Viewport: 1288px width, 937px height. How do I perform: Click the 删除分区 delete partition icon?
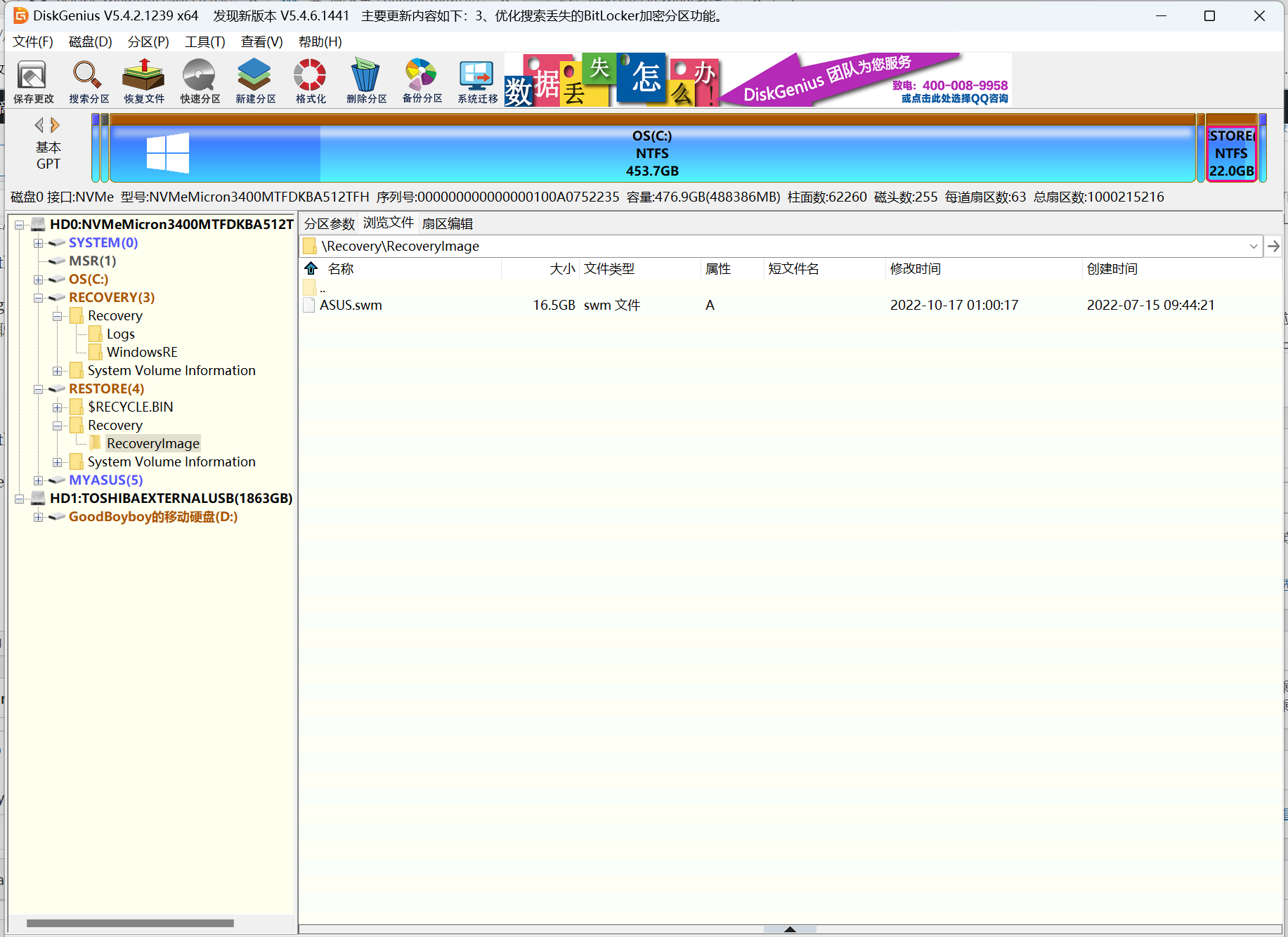[x=365, y=79]
